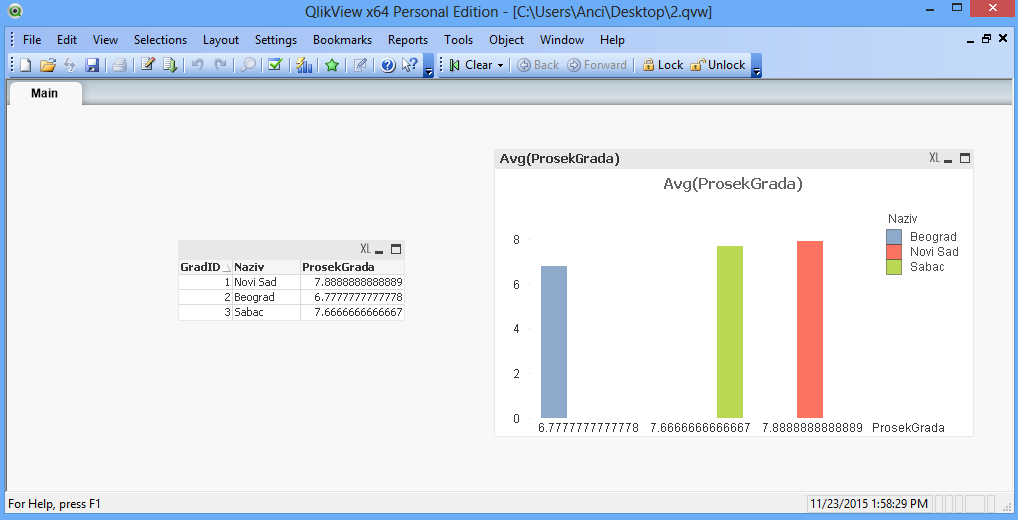The height and width of the screenshot is (520, 1018).
Task: Click the Refresh document icon
Action: point(69,65)
